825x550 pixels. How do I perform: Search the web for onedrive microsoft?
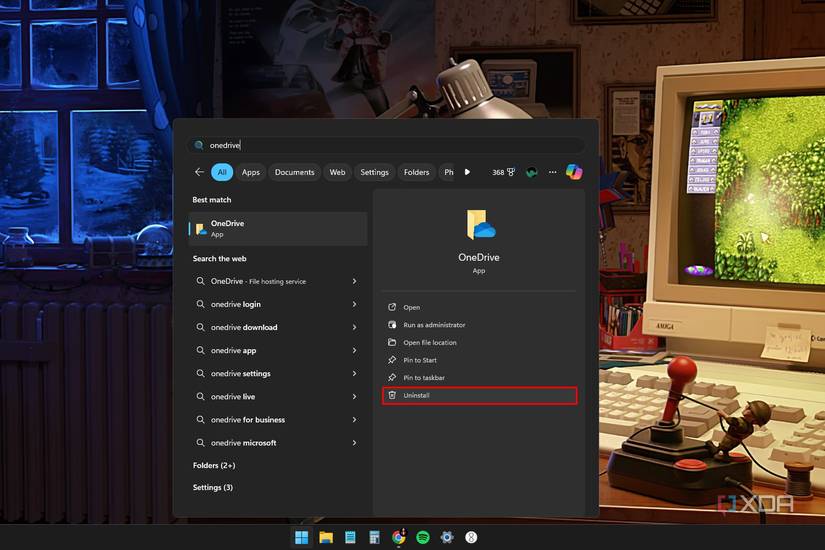click(x=244, y=443)
